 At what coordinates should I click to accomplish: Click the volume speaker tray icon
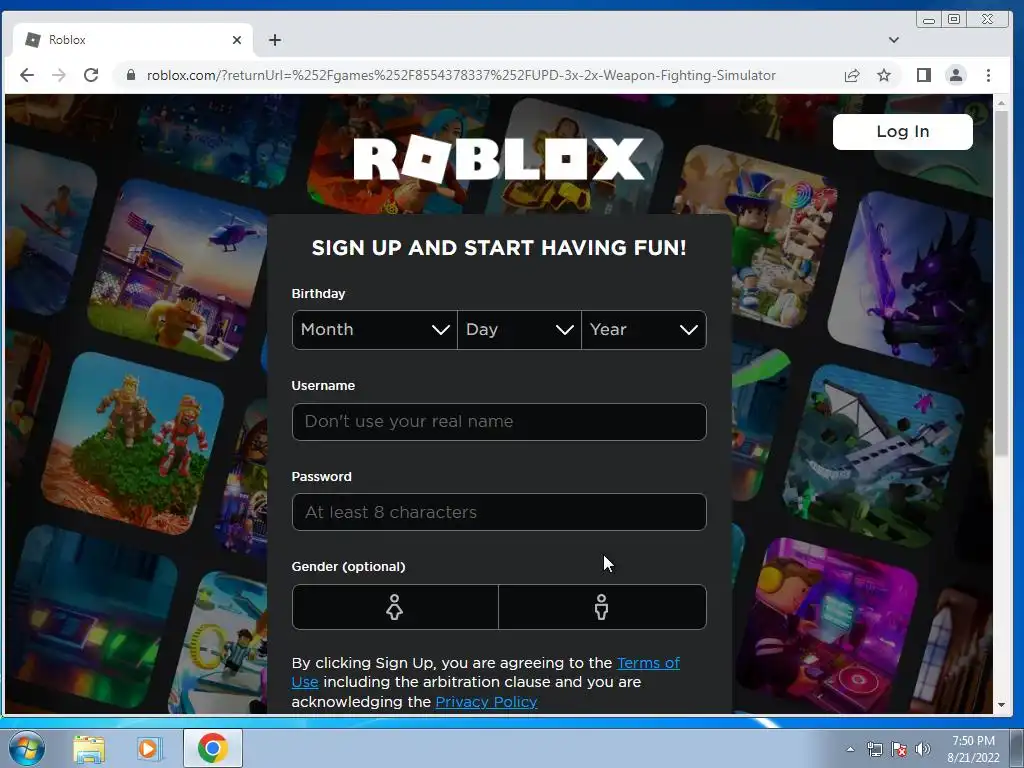coord(923,749)
